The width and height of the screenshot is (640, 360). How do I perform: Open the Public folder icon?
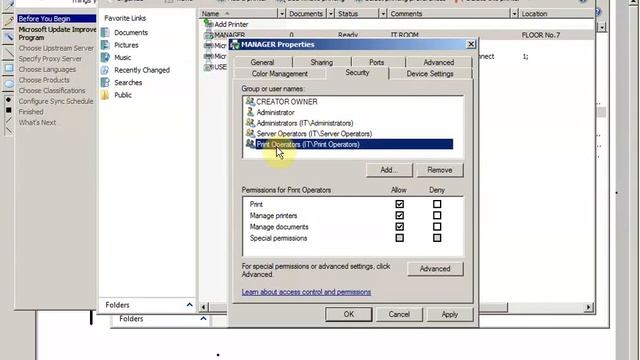tap(105, 95)
